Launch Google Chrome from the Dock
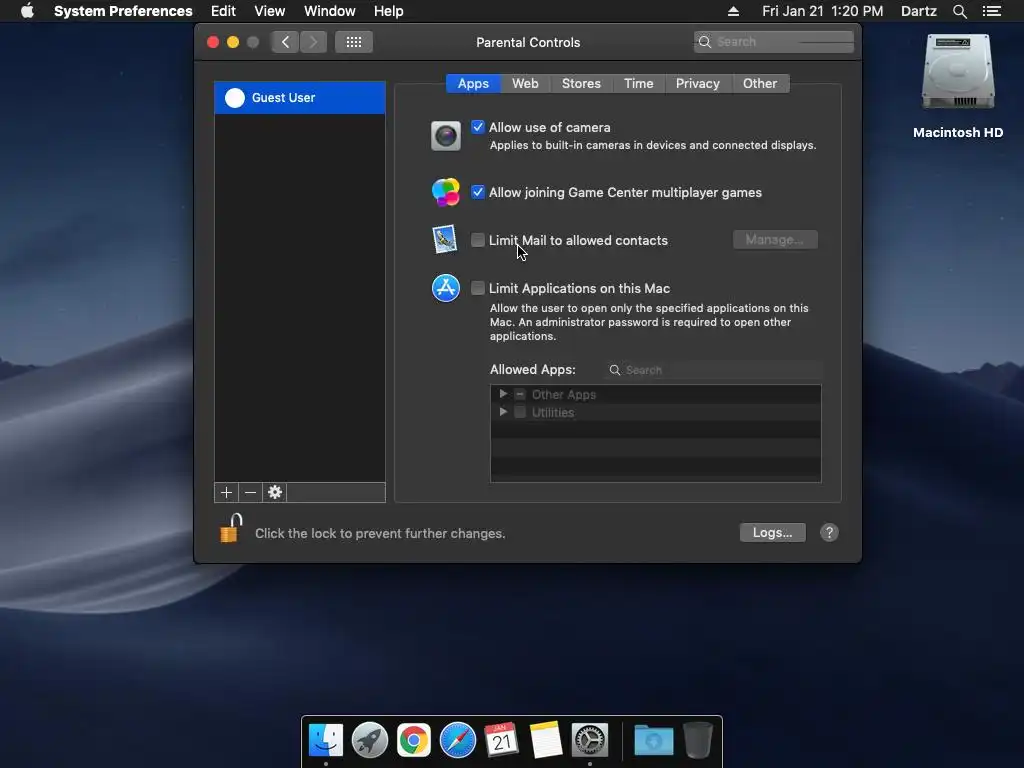The height and width of the screenshot is (768, 1024). [413, 741]
